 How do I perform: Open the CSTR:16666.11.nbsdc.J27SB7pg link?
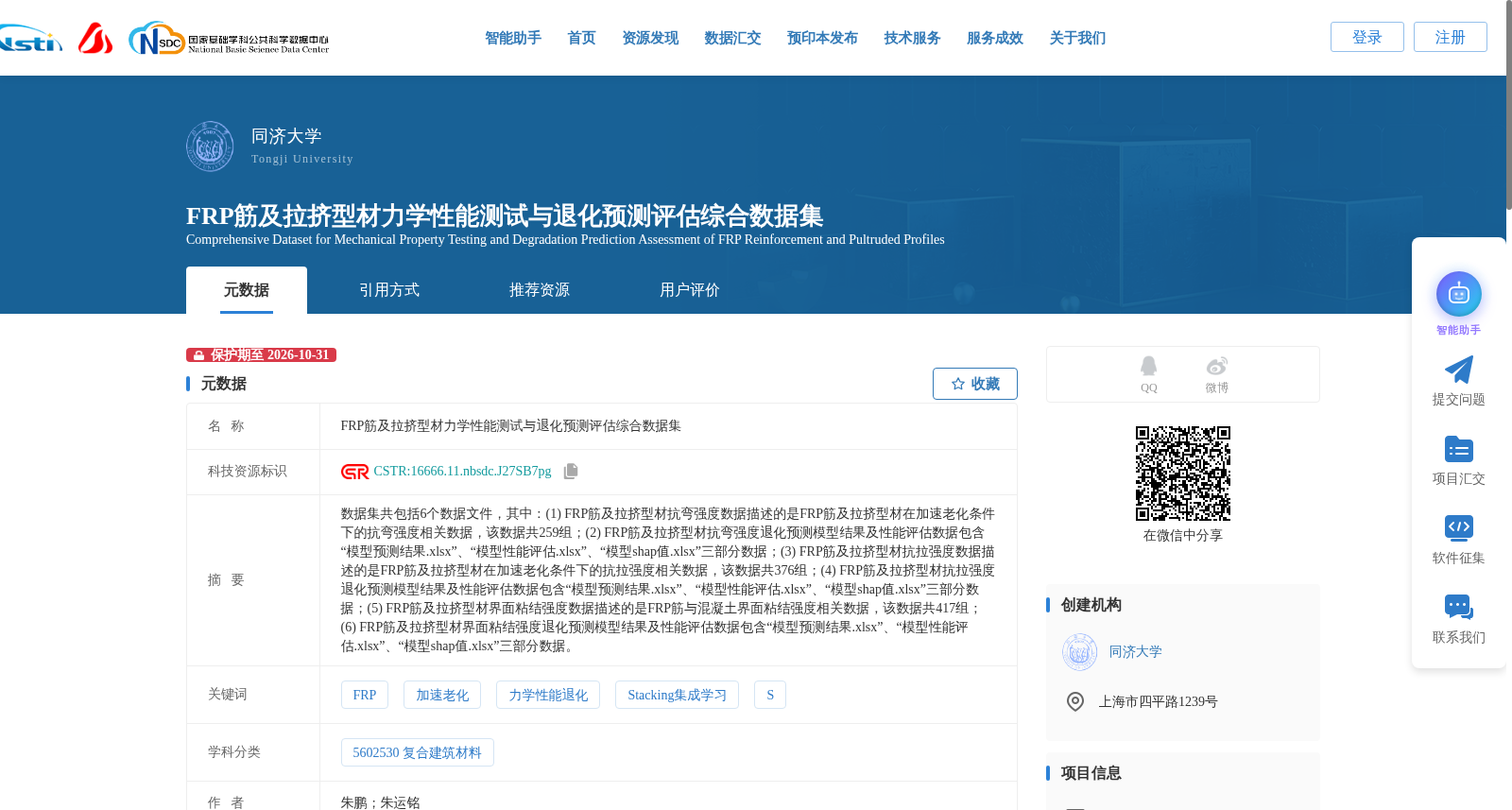[462, 472]
